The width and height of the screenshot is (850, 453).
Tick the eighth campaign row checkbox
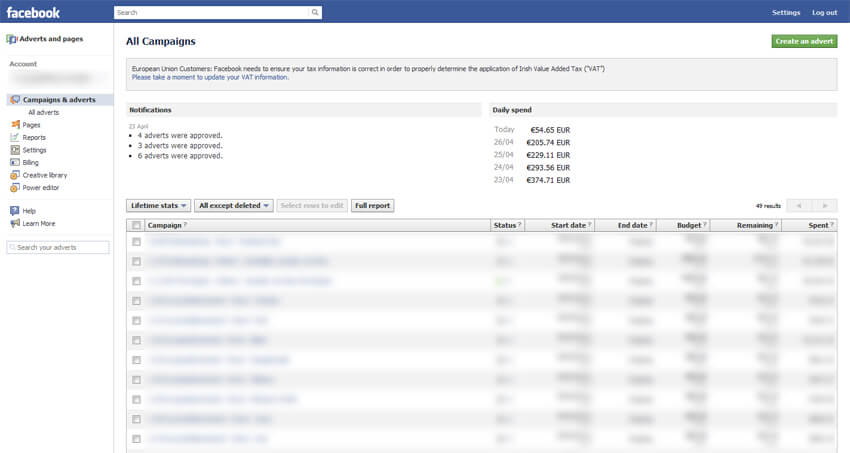pos(136,380)
